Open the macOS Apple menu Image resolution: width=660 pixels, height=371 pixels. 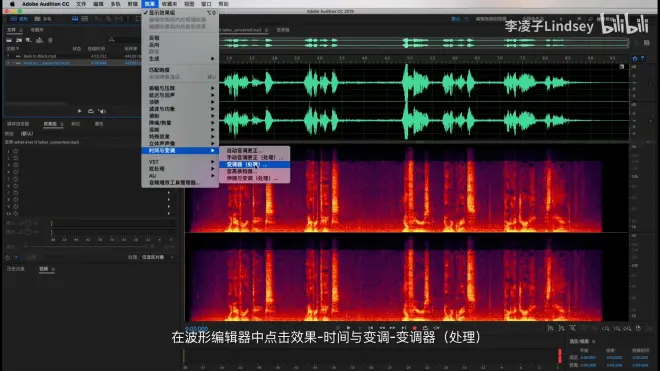click(12, 4)
